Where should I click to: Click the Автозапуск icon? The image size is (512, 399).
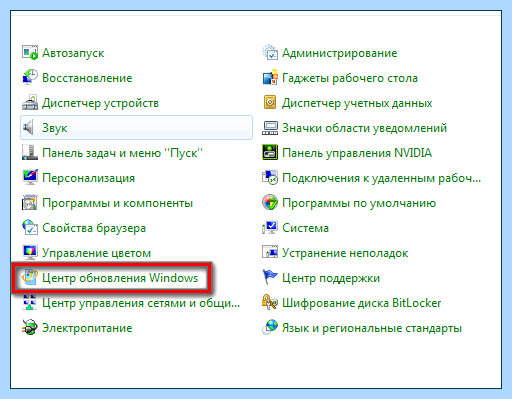(30, 53)
